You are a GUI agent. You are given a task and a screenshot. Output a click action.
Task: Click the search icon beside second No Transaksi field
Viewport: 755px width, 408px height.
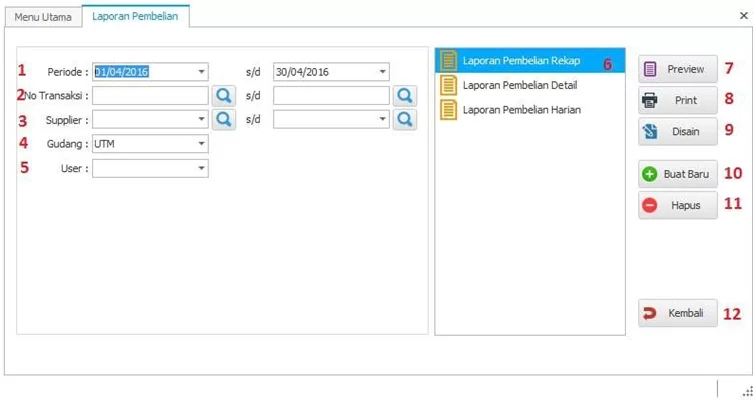pos(404,96)
